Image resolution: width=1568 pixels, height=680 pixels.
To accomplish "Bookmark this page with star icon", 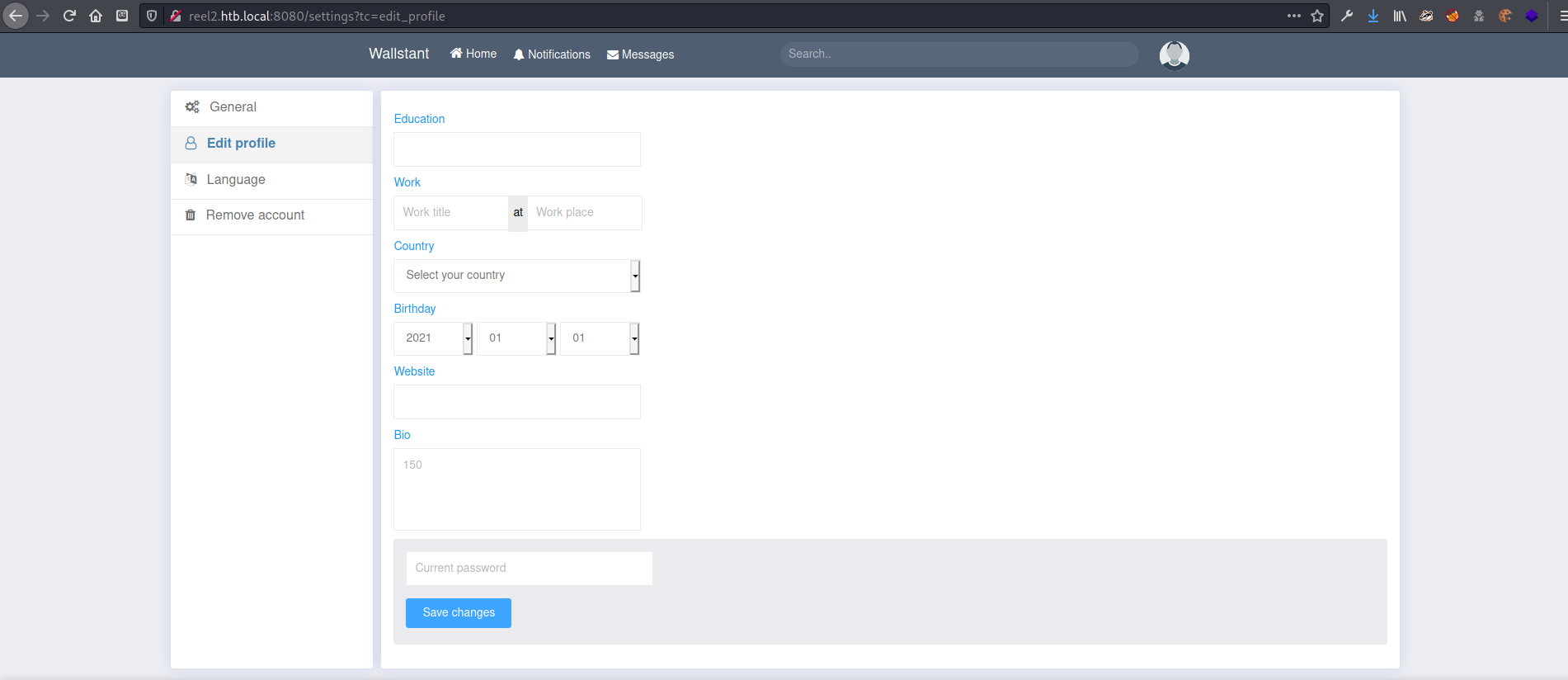I will click(1317, 16).
